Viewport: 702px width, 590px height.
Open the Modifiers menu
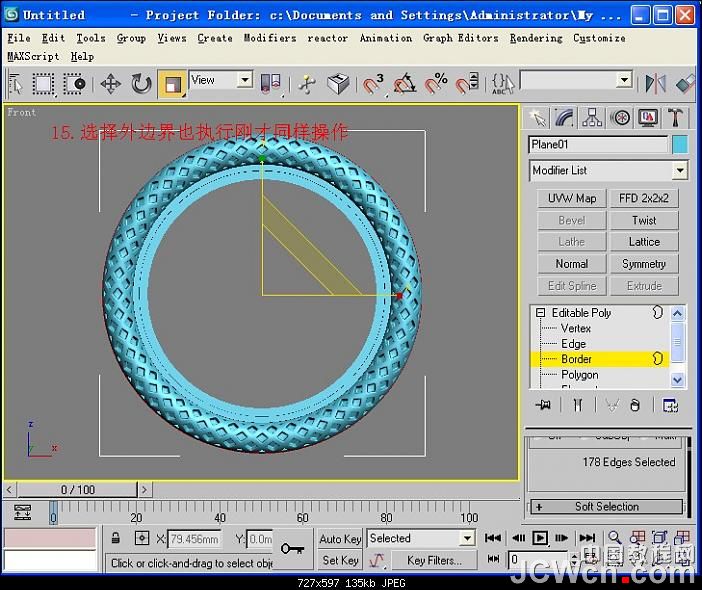tap(270, 38)
